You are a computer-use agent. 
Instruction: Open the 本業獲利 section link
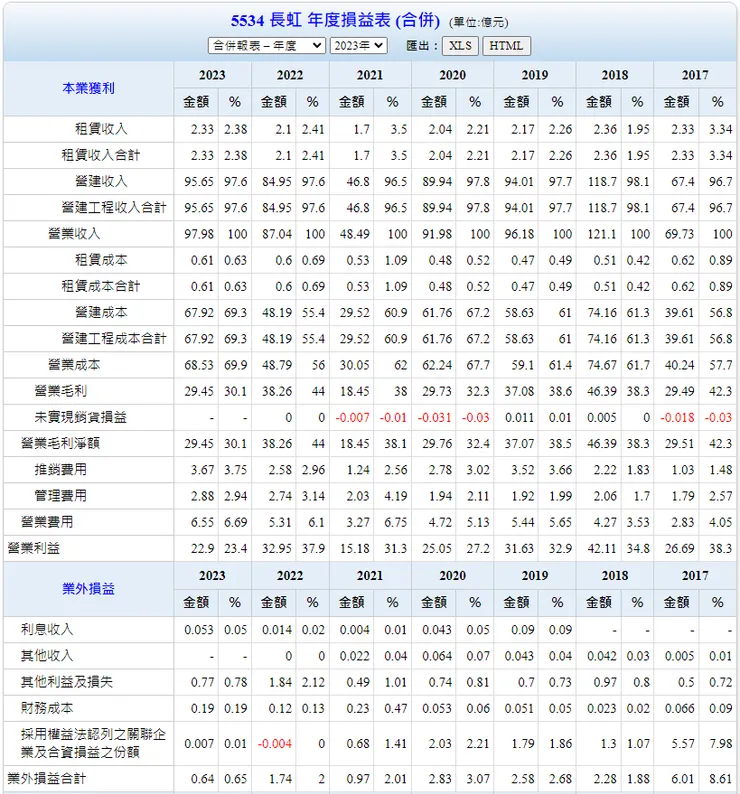(89, 89)
